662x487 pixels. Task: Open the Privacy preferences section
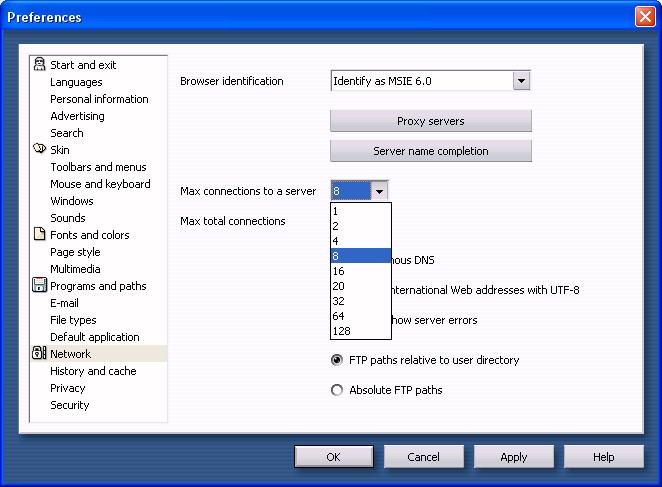coord(68,388)
